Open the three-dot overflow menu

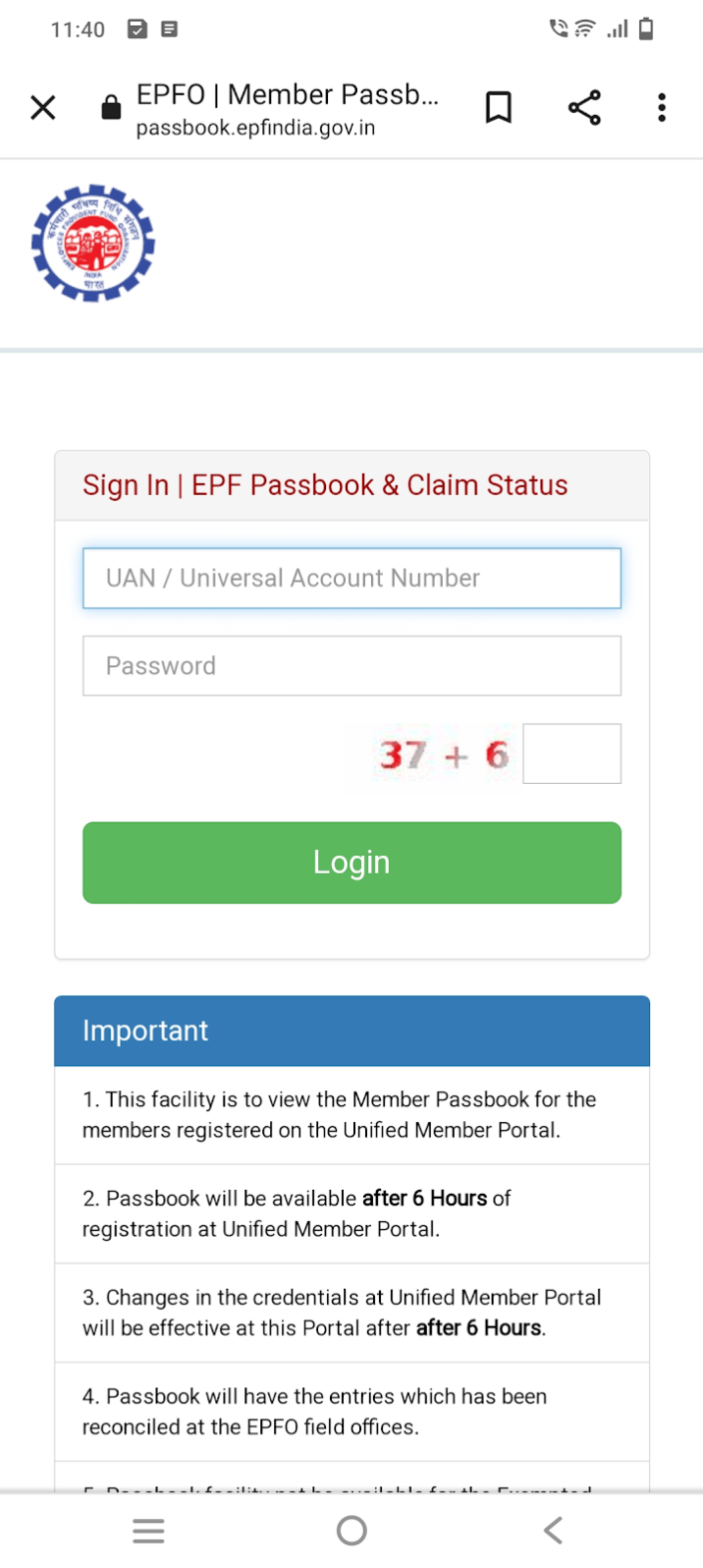tap(662, 107)
